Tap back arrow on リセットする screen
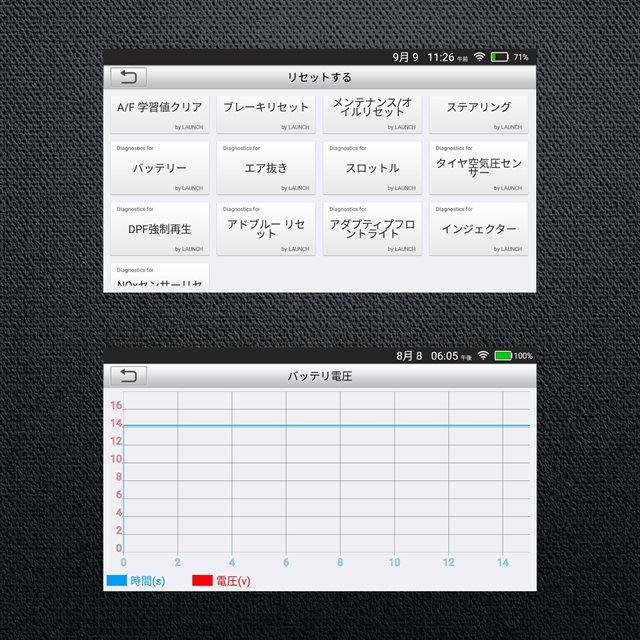The image size is (640, 640). click(x=128, y=77)
